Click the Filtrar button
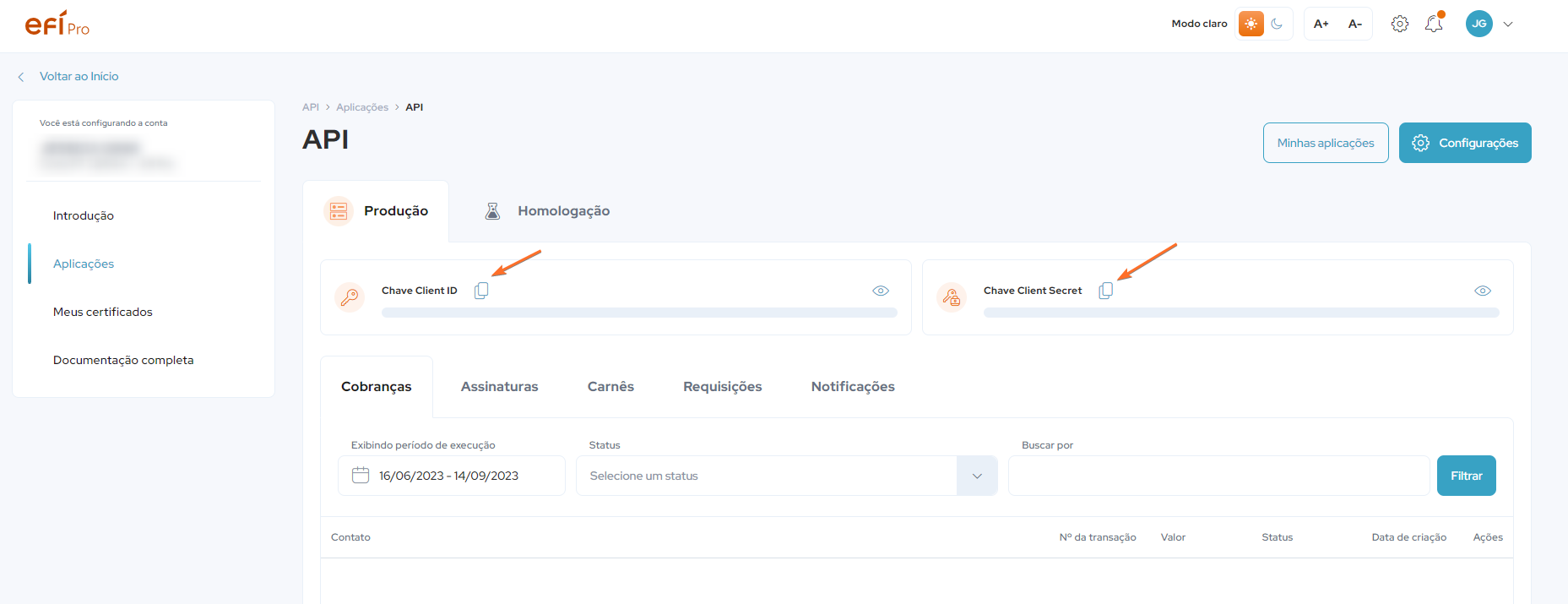1568x604 pixels. coord(1466,476)
